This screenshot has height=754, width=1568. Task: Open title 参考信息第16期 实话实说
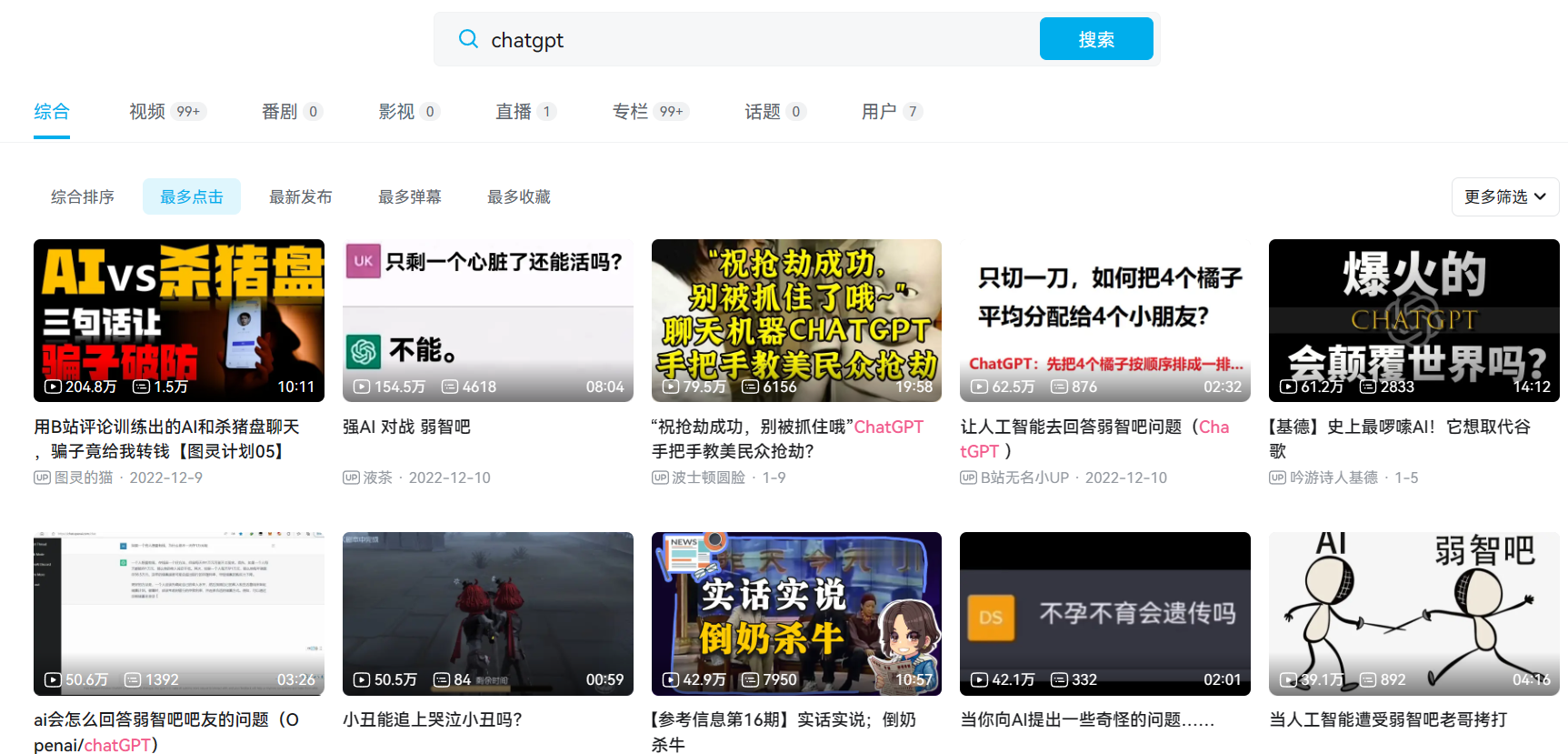click(x=784, y=731)
